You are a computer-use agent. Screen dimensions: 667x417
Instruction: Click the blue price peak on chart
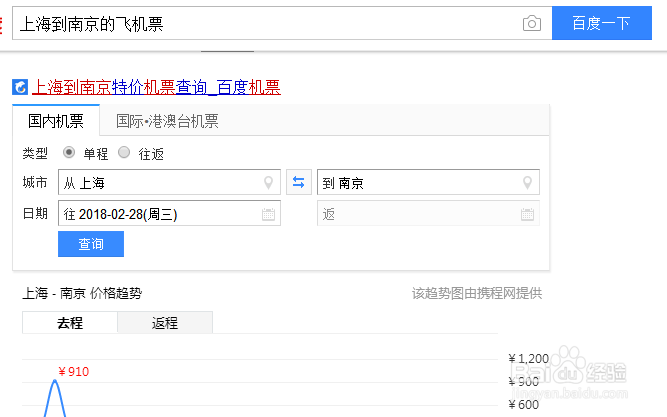(x=55, y=383)
